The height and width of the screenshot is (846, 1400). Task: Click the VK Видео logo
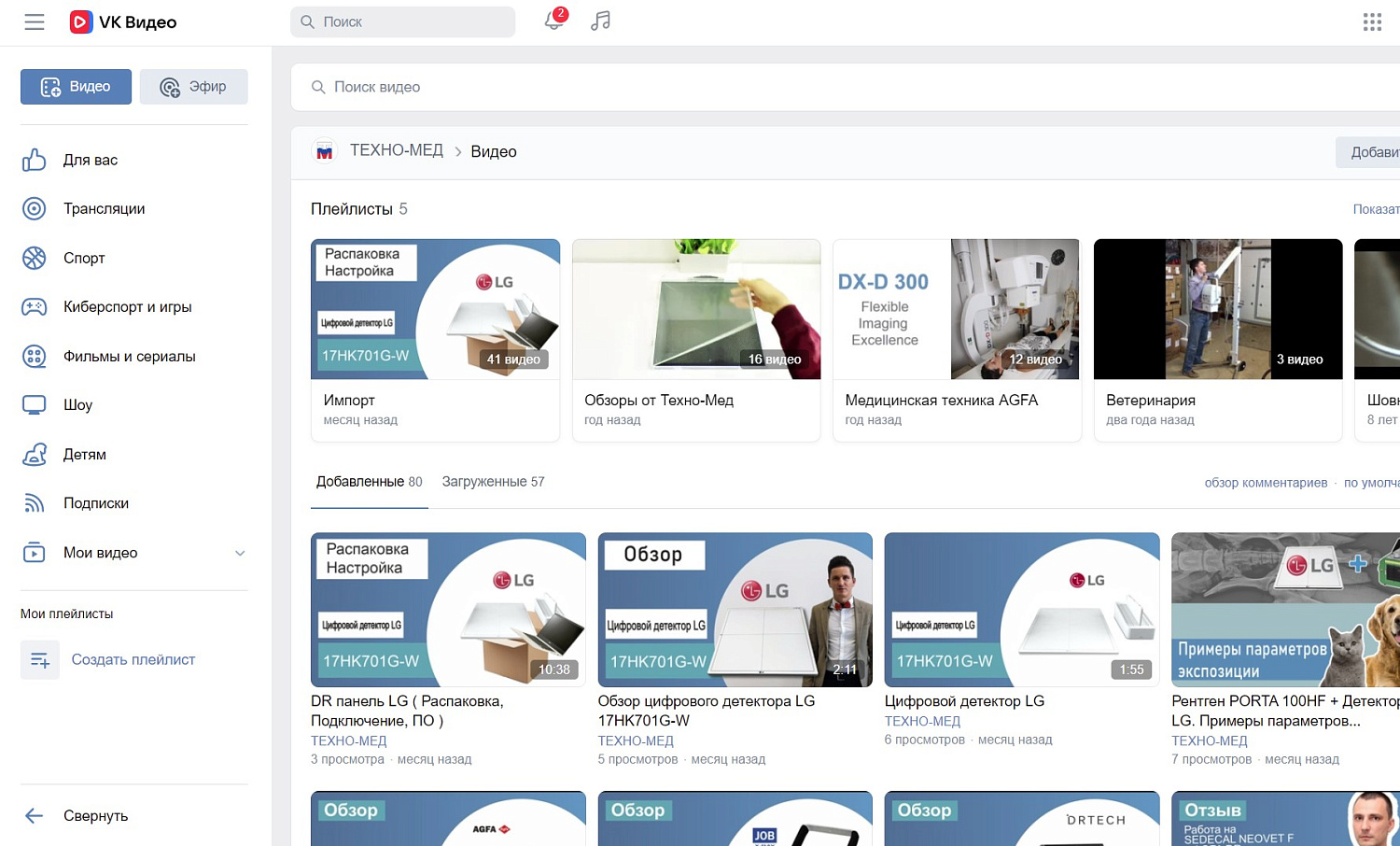(123, 21)
